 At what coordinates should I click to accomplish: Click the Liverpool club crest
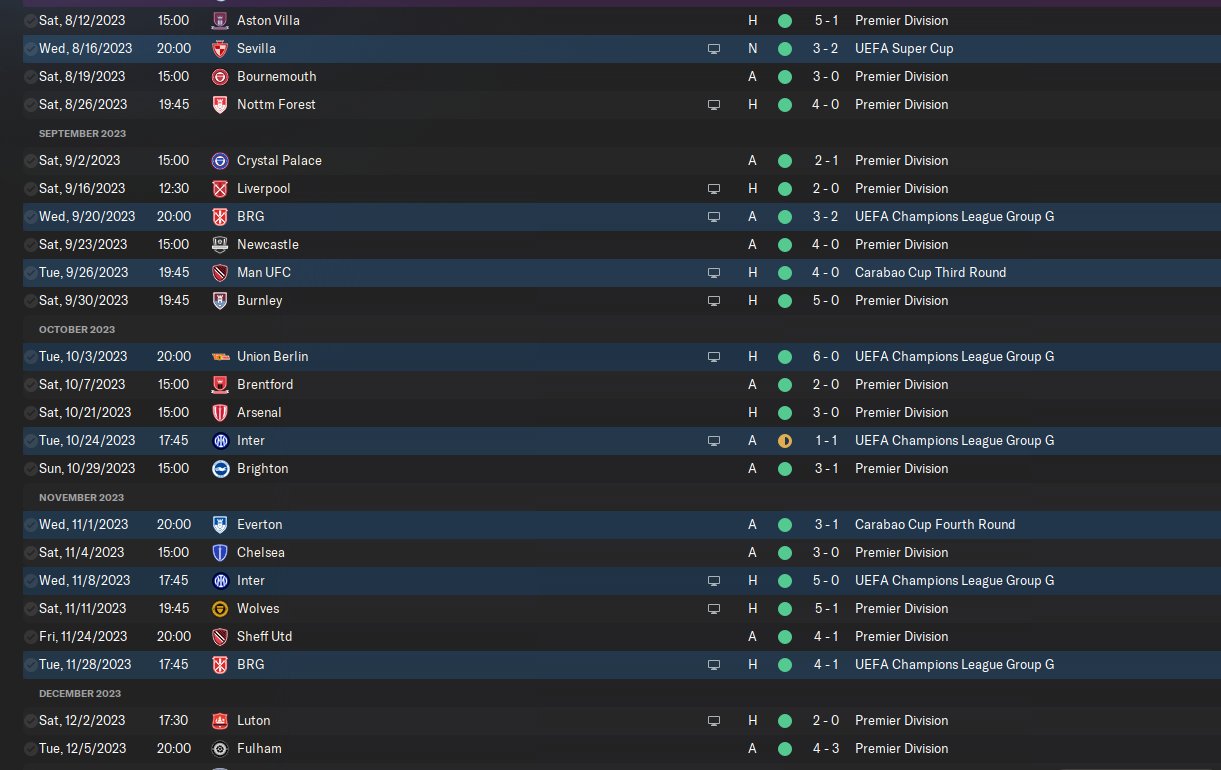[220, 188]
